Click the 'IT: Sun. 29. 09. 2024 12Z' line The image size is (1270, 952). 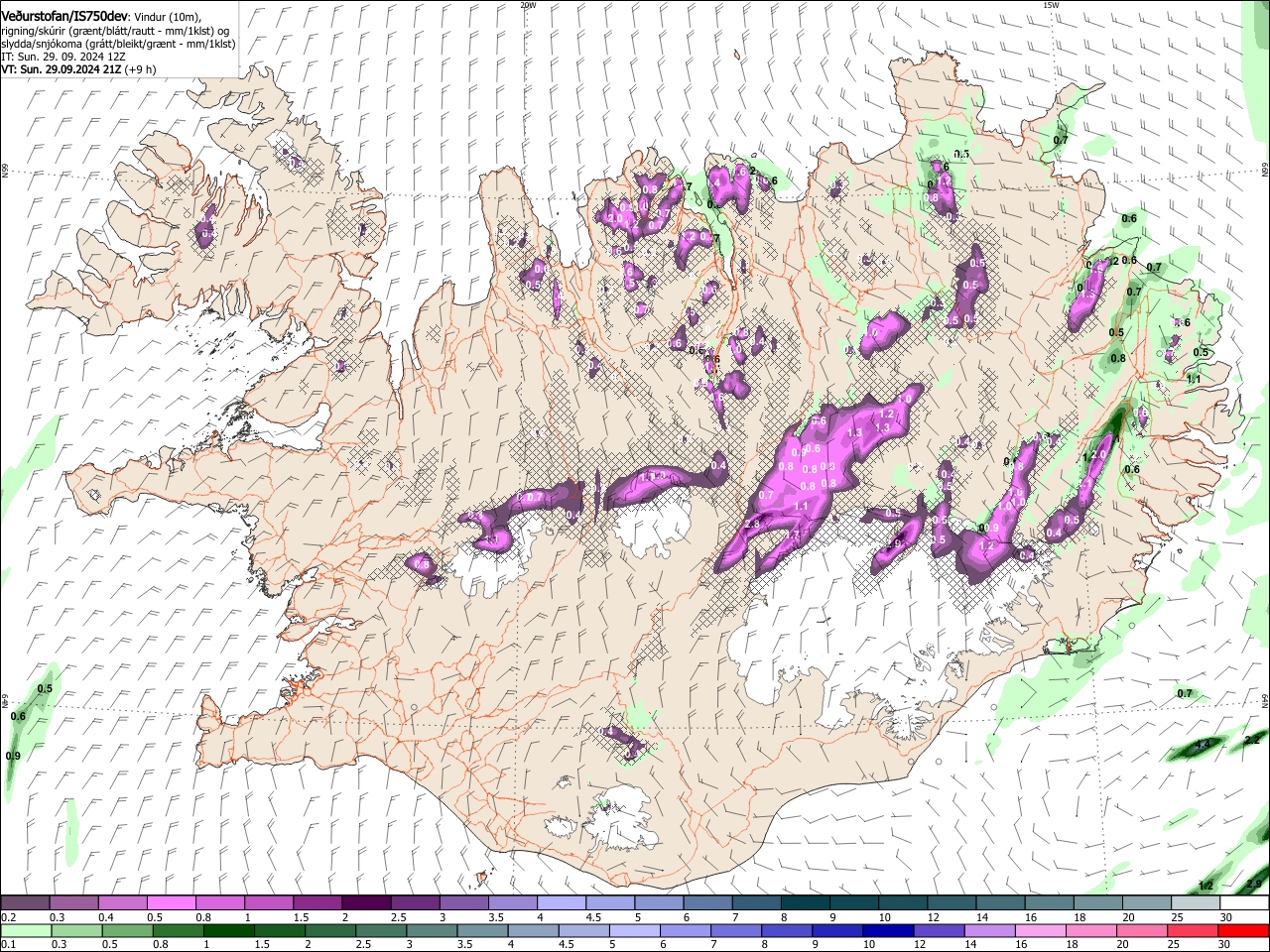pyautogui.click(x=63, y=57)
